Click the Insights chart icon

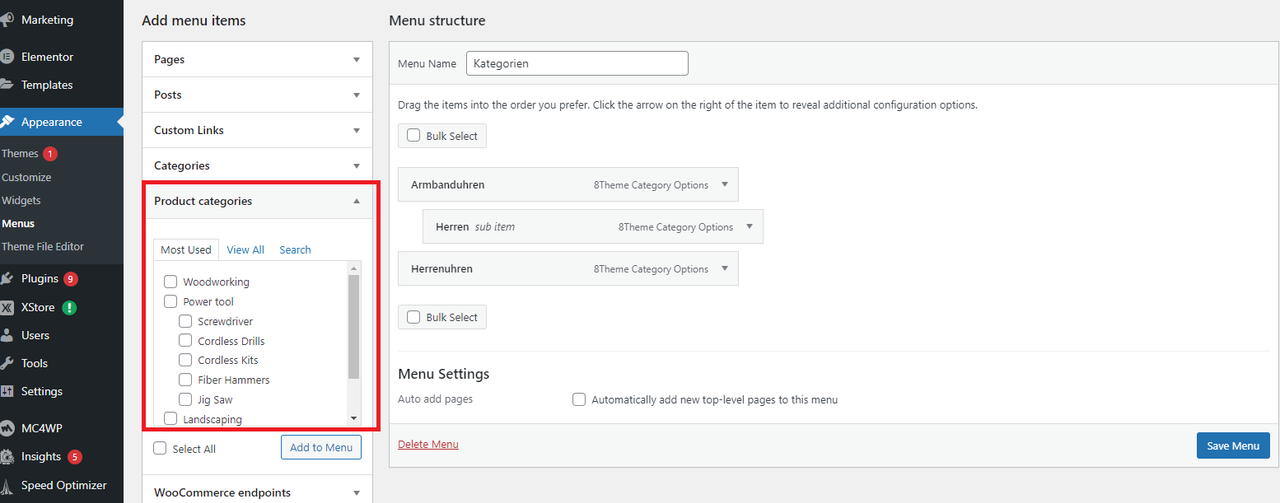click(x=6, y=456)
